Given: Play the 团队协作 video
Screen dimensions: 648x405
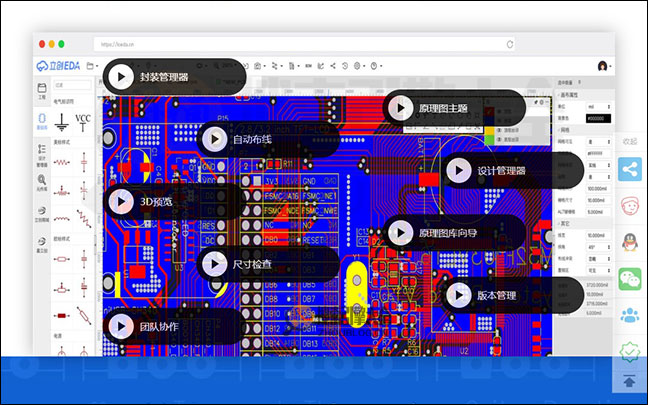Looking at the screenshot, I should [x=121, y=326].
